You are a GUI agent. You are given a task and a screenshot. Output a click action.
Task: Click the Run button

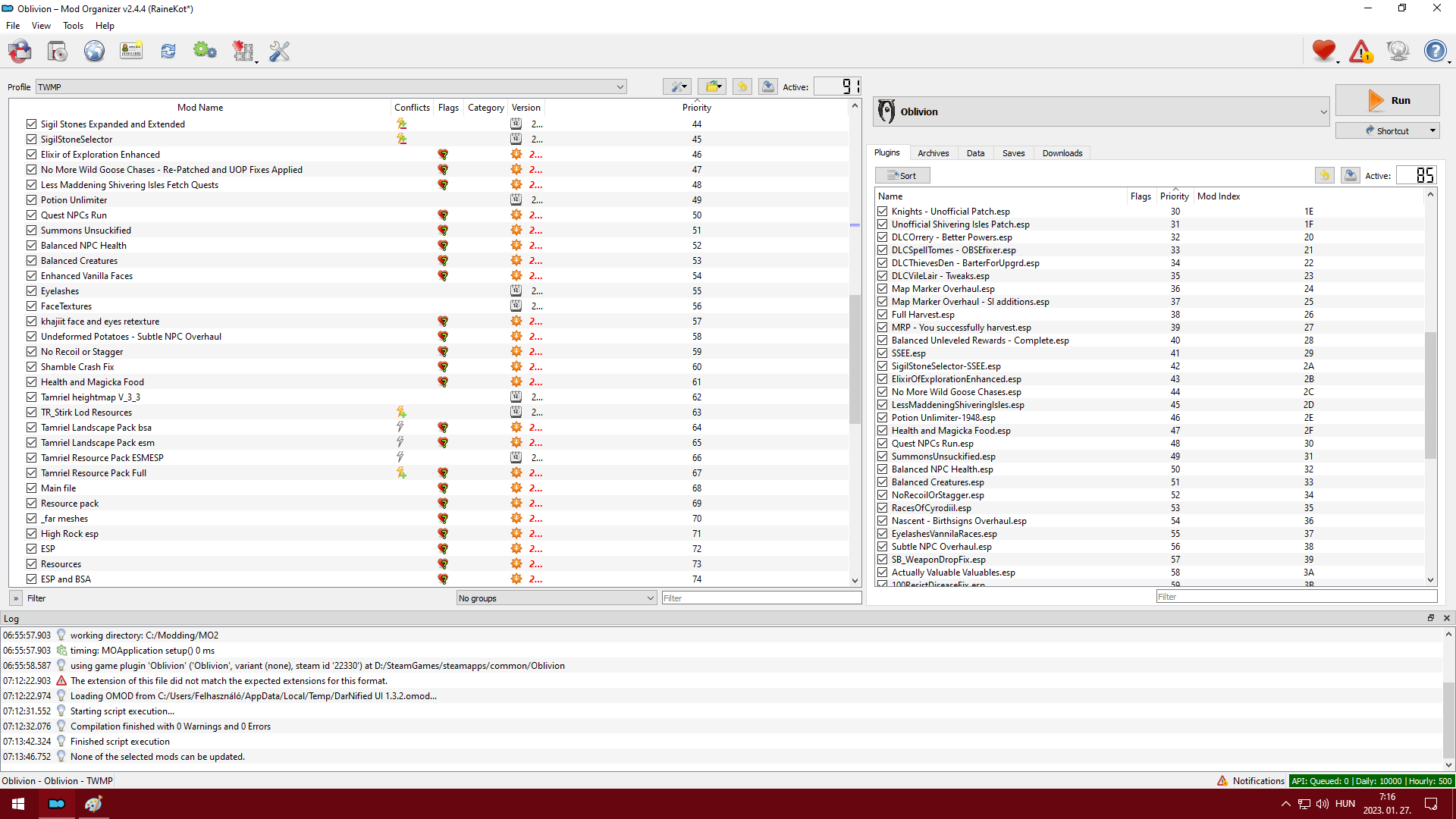(1387, 100)
